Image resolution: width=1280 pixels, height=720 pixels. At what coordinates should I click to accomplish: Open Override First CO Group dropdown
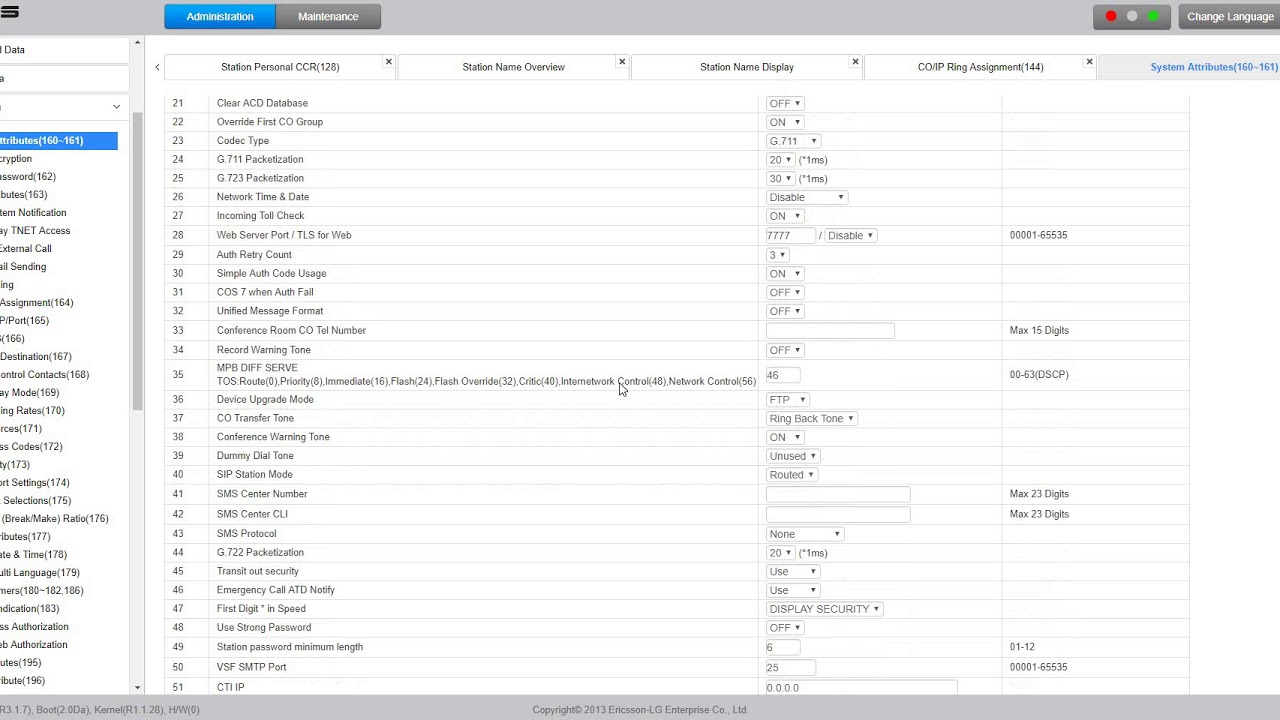(785, 122)
